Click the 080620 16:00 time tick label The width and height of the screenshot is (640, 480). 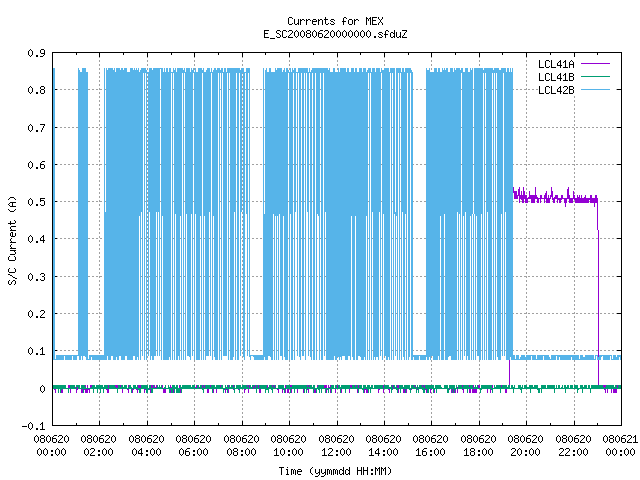(x=431, y=446)
